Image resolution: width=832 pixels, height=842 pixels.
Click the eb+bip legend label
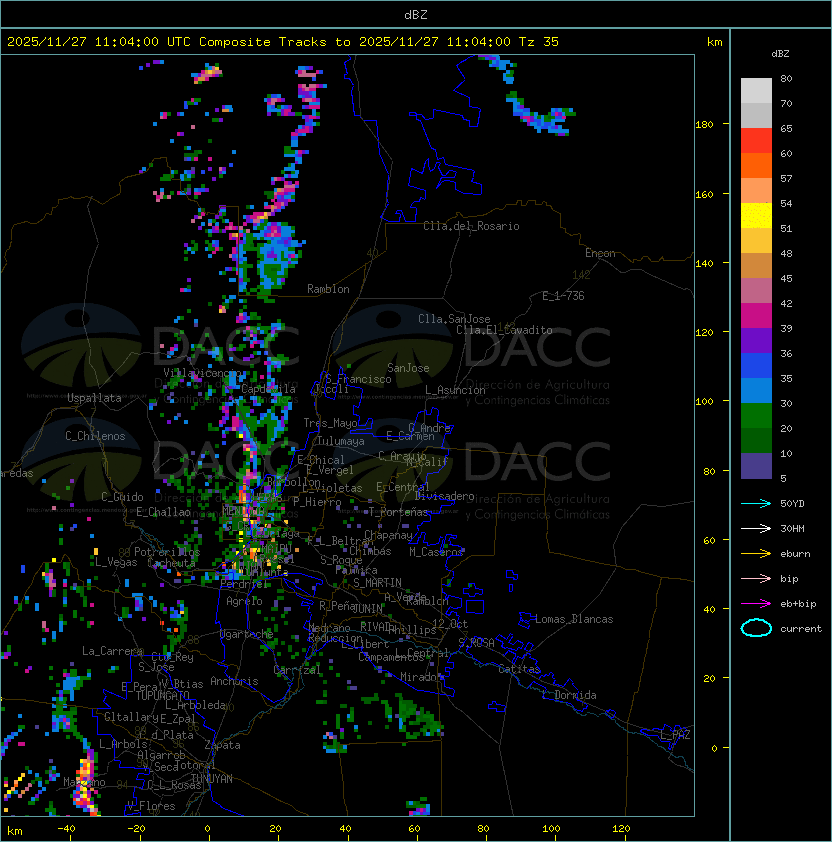click(798, 604)
